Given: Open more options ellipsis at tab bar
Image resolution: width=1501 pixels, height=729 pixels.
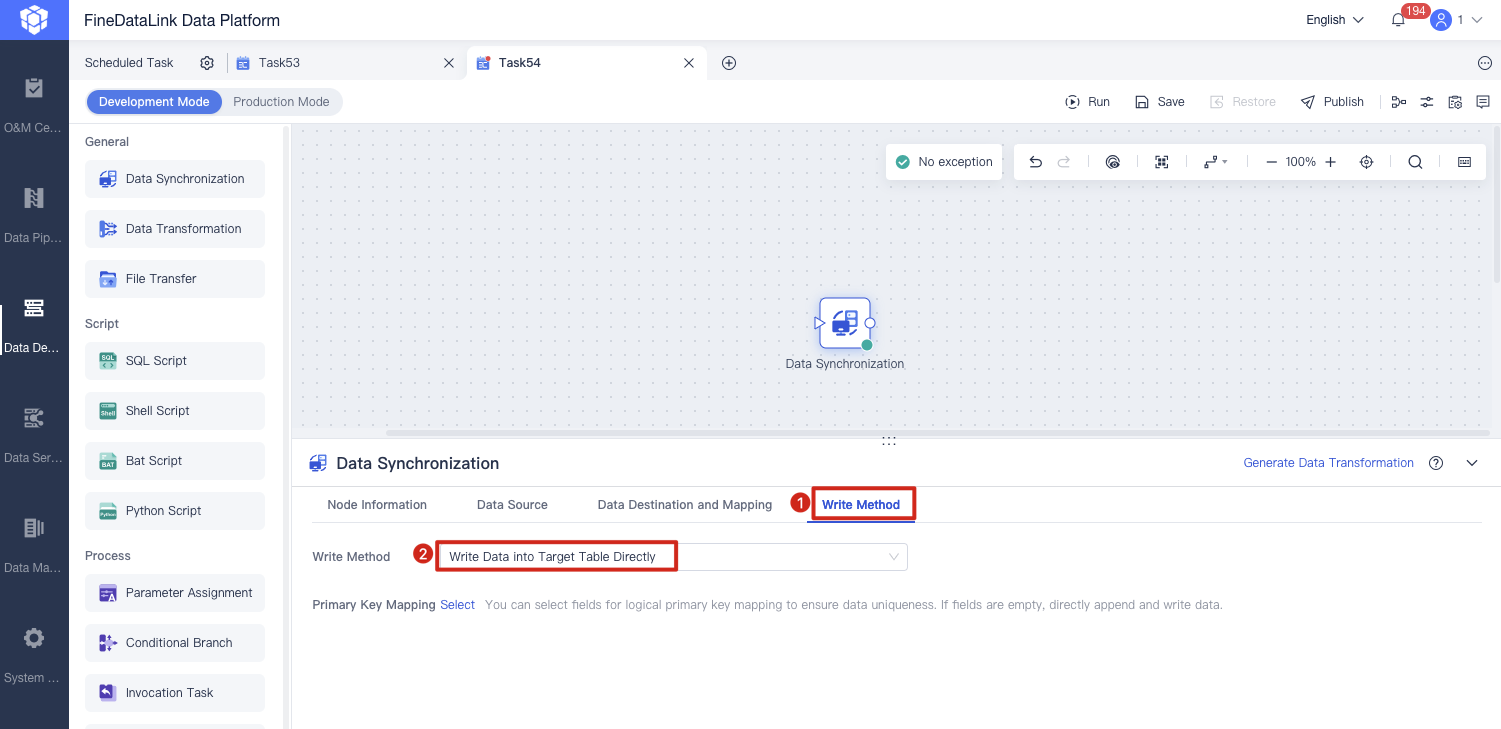Looking at the screenshot, I should (x=1484, y=63).
